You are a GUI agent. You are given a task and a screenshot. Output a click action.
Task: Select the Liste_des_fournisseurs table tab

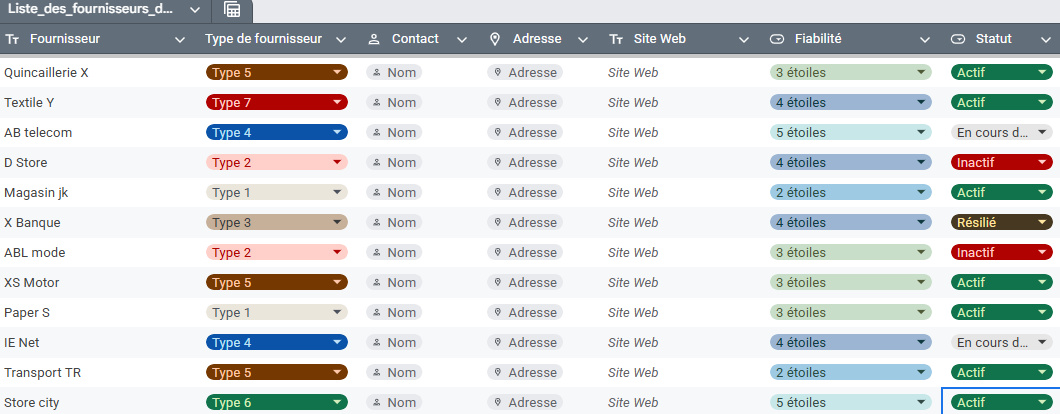[x=90, y=9]
